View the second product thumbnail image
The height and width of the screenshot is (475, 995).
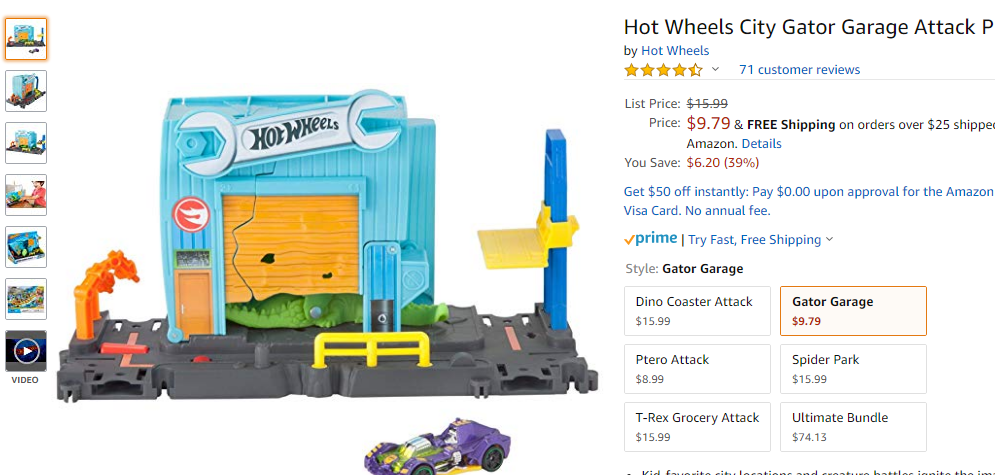click(26, 91)
